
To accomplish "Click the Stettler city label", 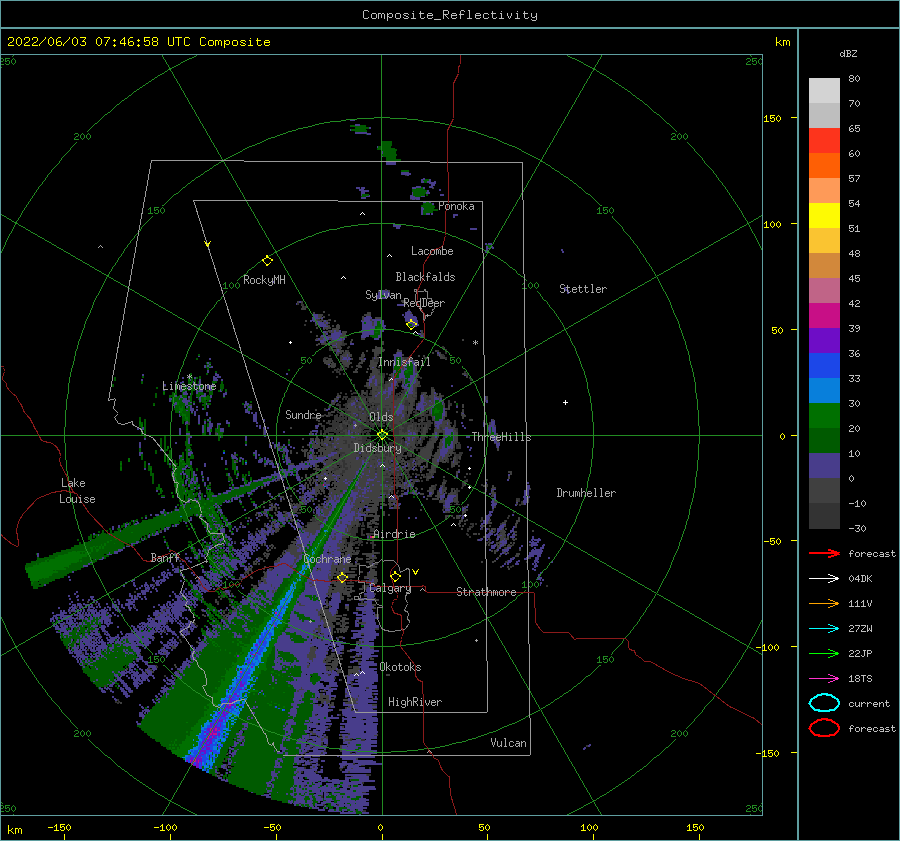I will [x=583, y=289].
